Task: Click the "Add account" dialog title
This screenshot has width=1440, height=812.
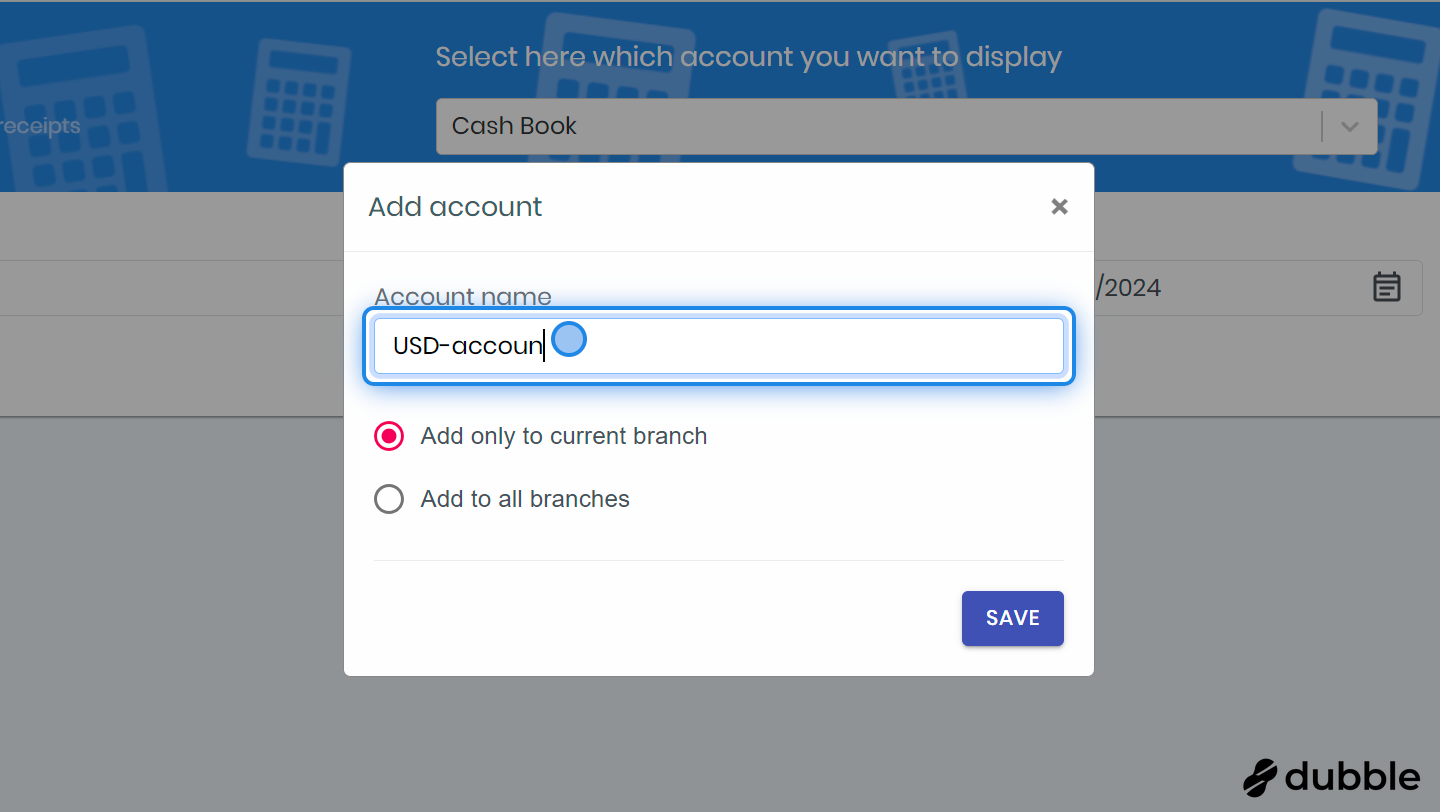Action: [x=455, y=207]
